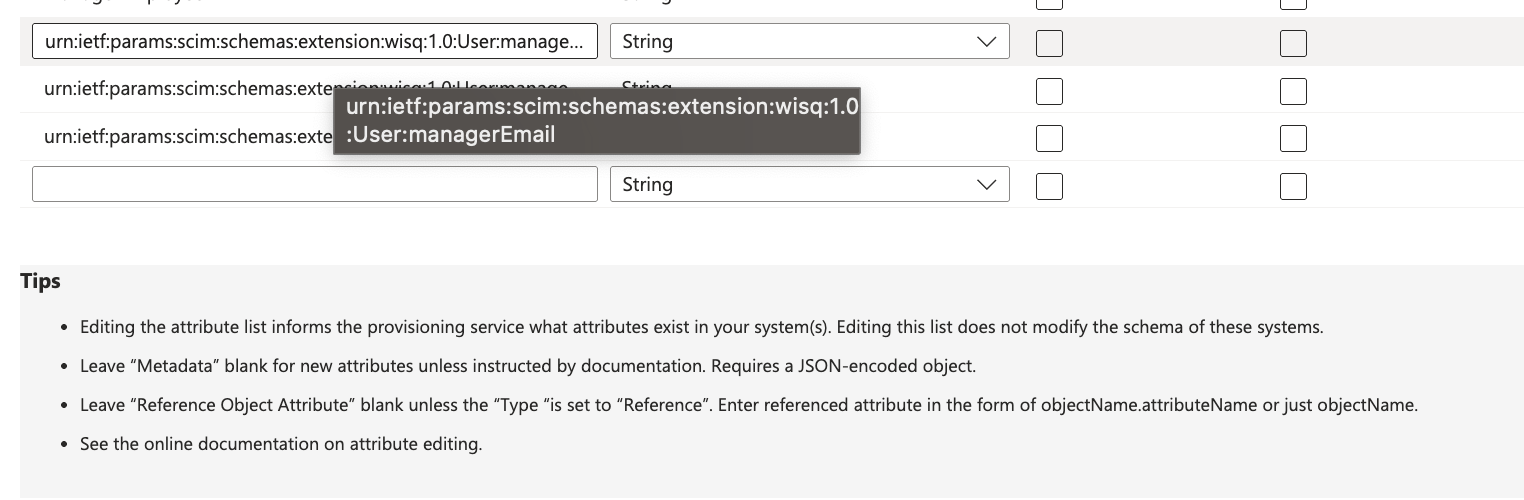
Task: Tick the second checkbox in the highlighted editable row
Action: [x=1293, y=43]
